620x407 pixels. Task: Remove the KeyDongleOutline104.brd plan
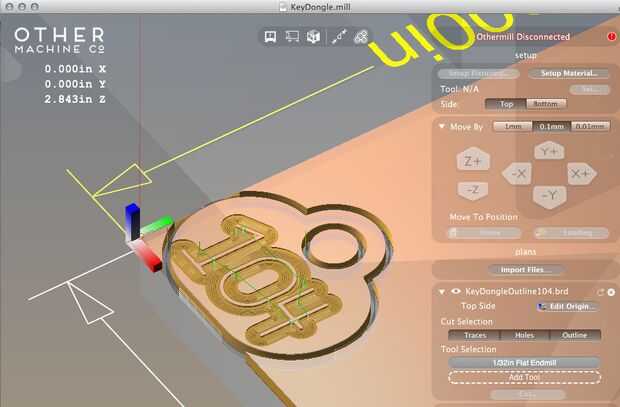[x=611, y=292]
